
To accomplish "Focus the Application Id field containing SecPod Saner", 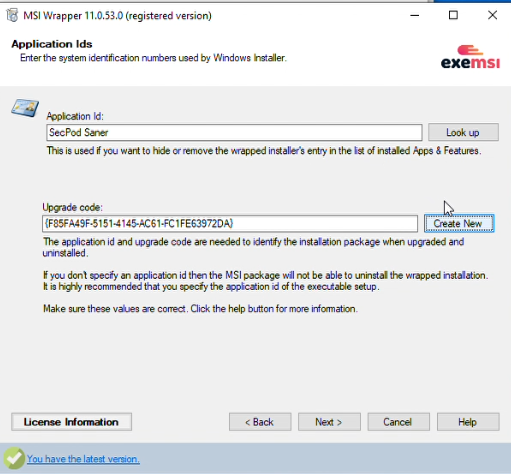I will point(234,132).
